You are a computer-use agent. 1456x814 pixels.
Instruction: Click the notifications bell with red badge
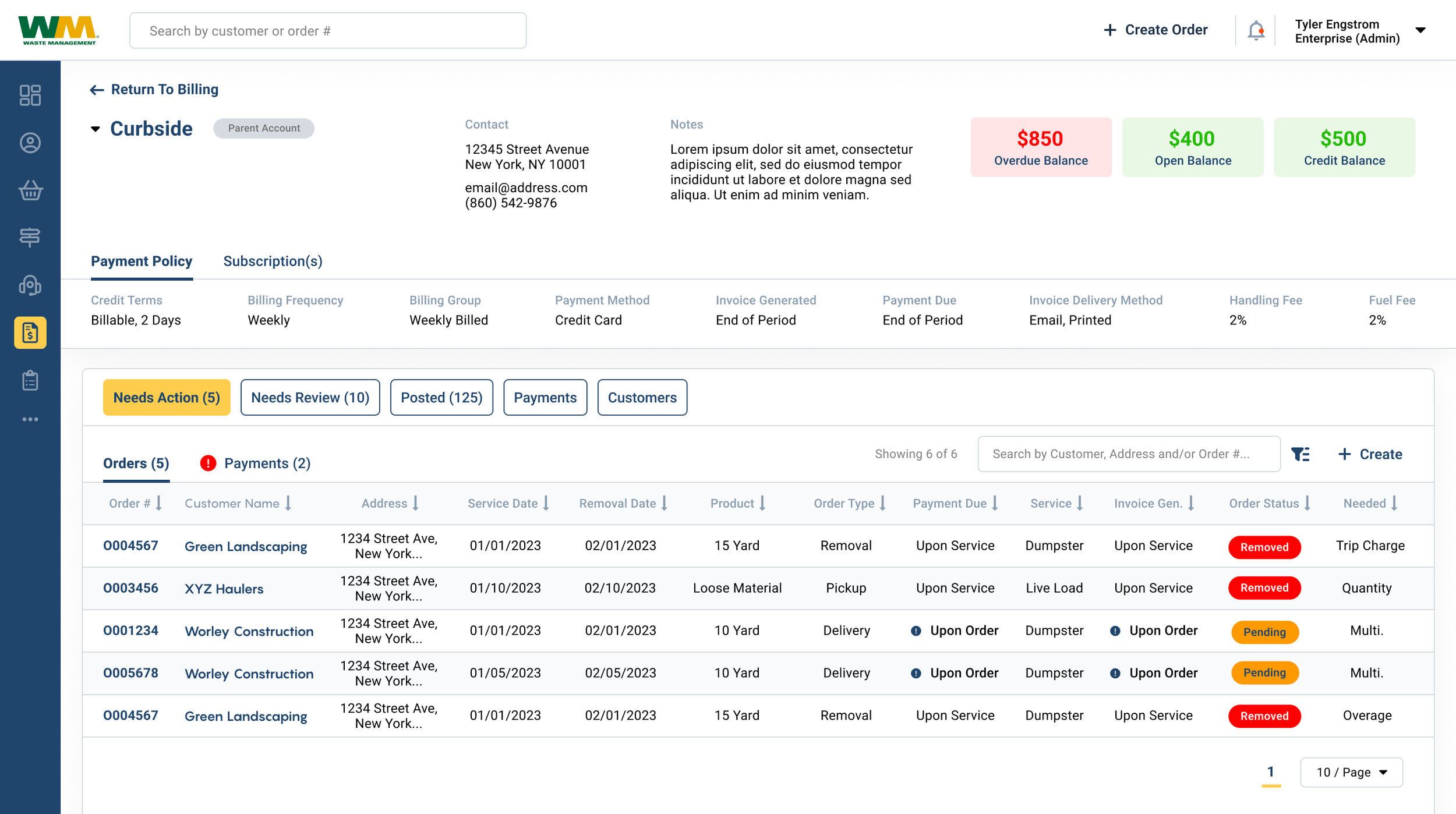[x=1256, y=30]
